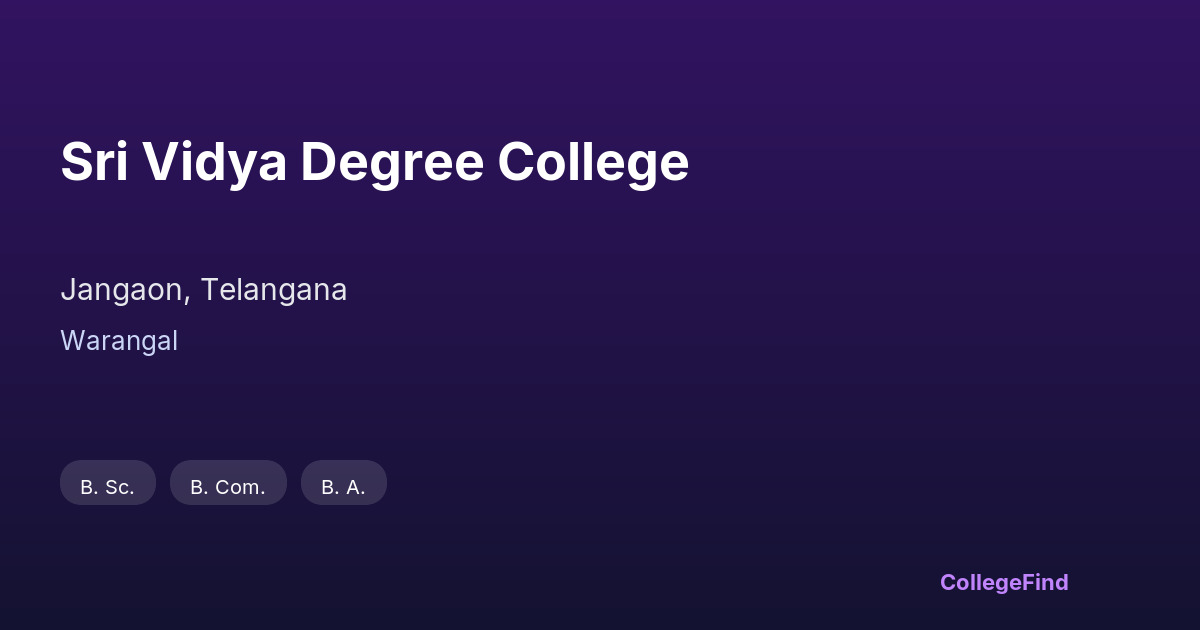This screenshot has width=1200, height=630.
Task: Click the letter "B" in the B. Sc. tag
Action: pos(87,488)
